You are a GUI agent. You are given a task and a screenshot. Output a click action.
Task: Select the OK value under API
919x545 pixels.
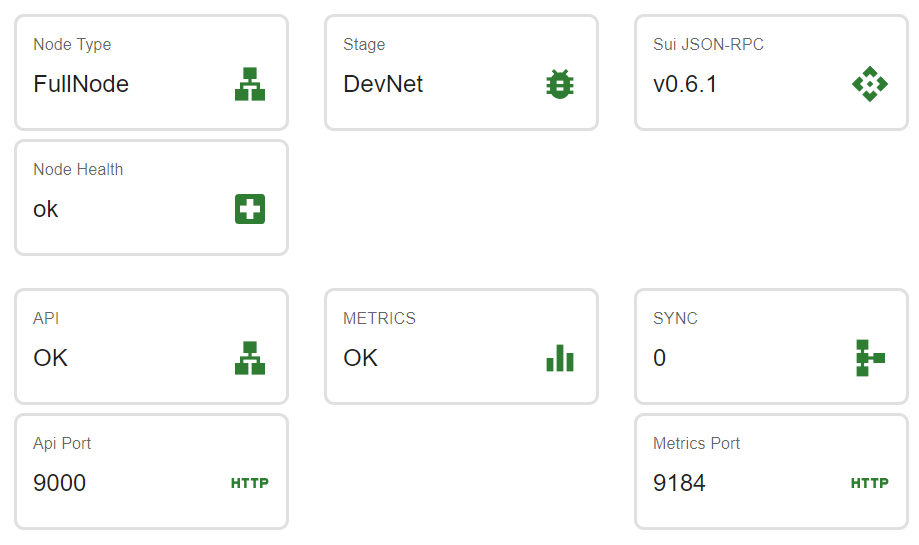tap(50, 357)
